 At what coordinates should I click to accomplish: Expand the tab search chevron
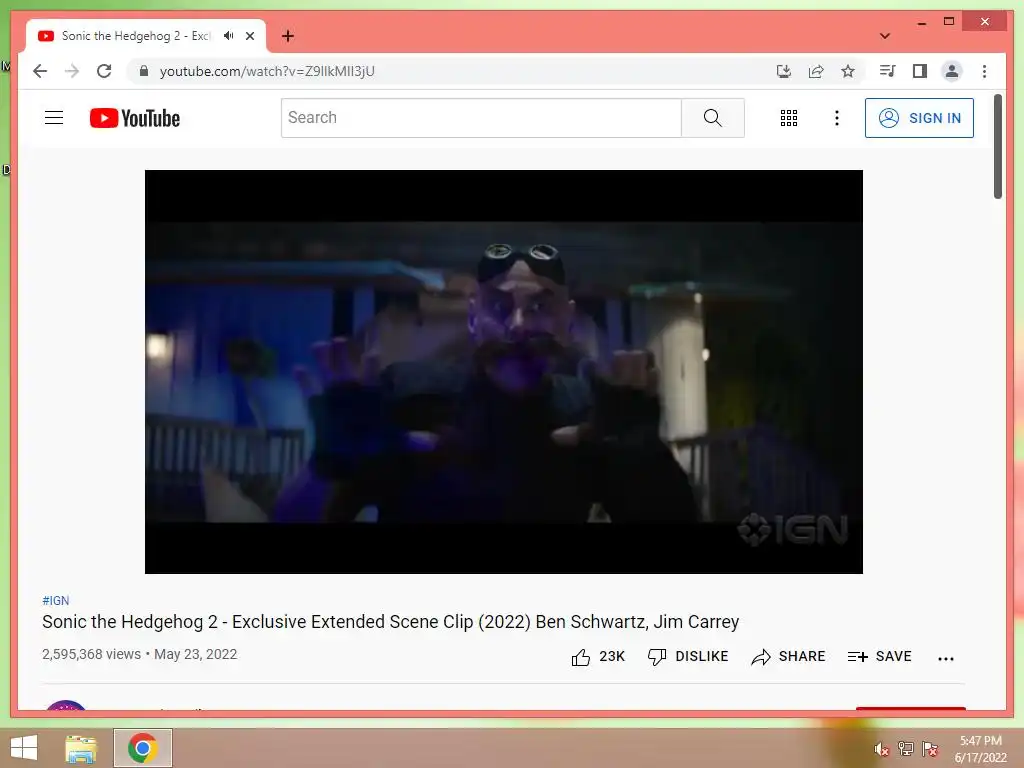[x=885, y=36]
